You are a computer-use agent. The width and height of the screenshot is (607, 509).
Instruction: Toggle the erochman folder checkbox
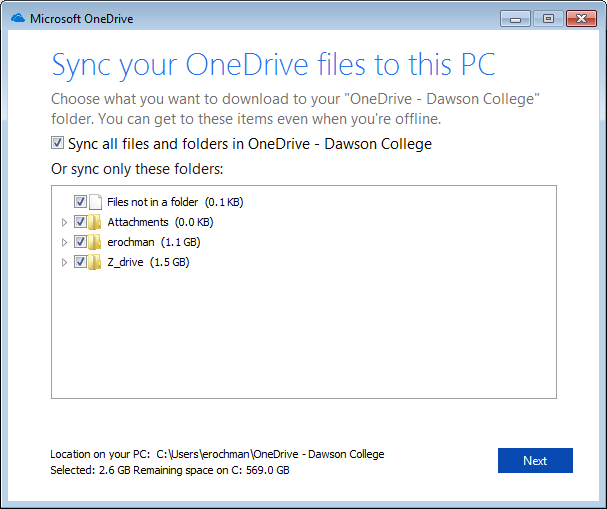(80, 242)
